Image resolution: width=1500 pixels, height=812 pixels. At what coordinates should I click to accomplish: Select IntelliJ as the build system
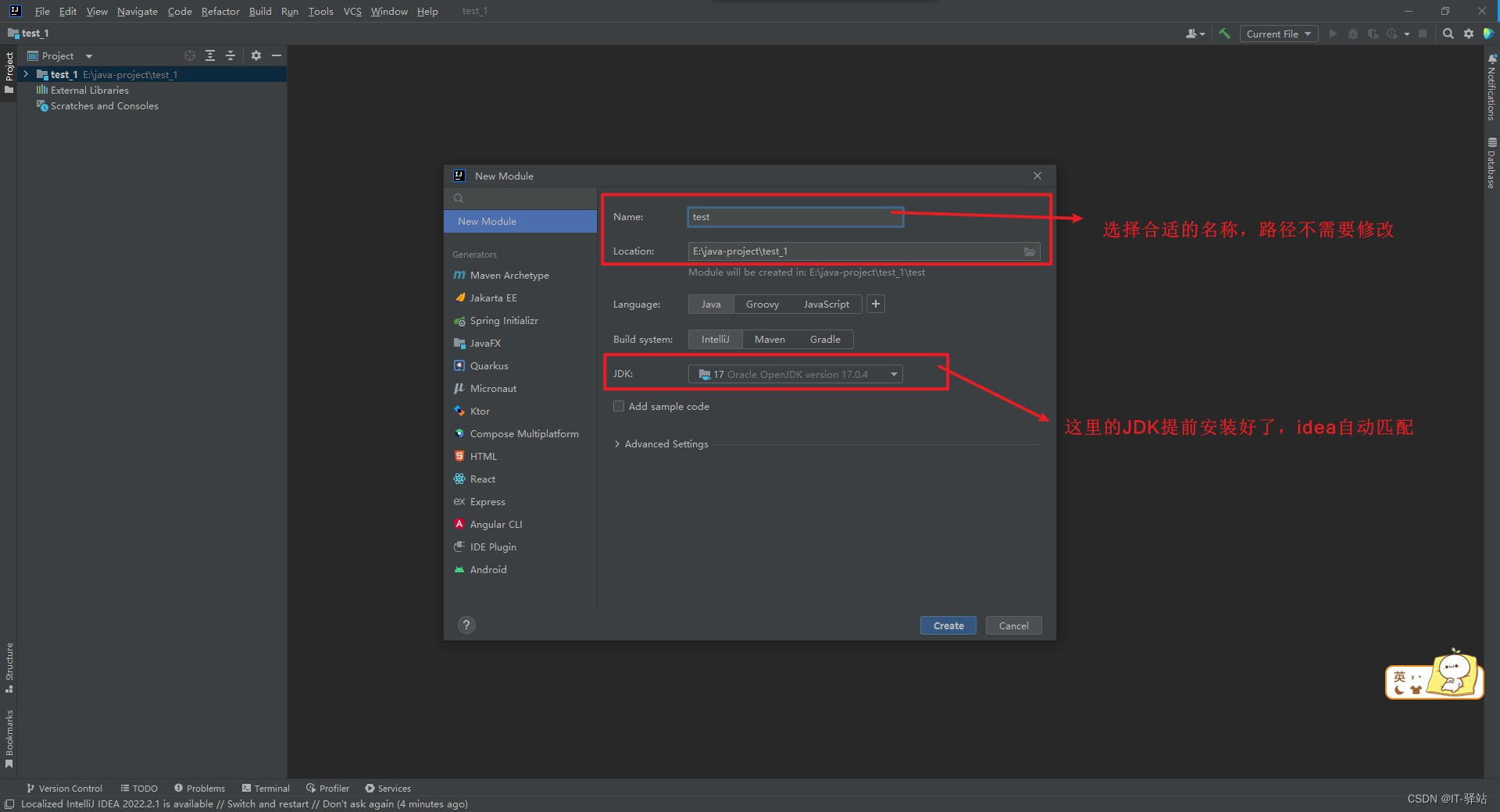715,340
